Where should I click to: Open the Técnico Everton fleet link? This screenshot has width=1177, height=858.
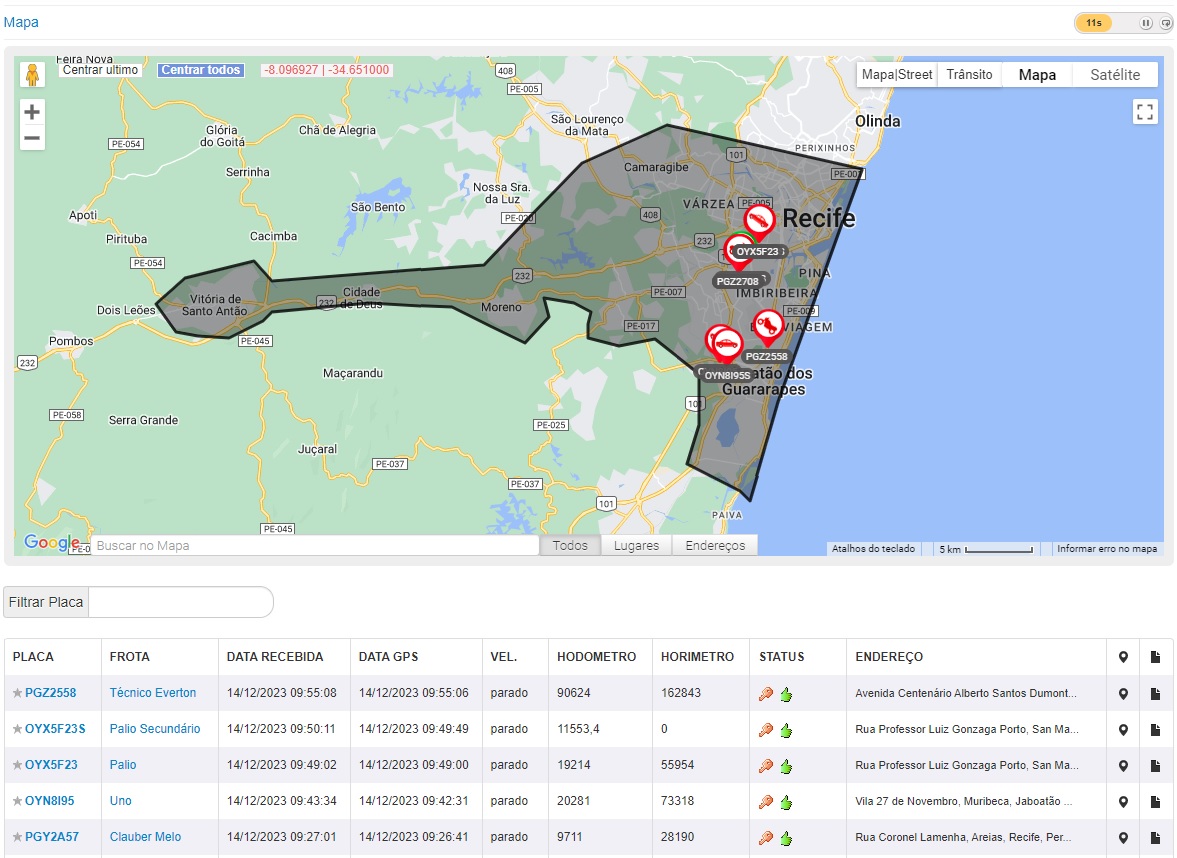pos(152,693)
